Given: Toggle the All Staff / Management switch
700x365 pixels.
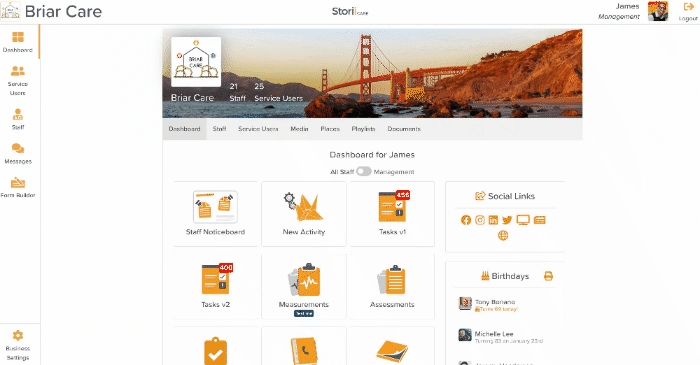Looking at the screenshot, I should coord(363,171).
